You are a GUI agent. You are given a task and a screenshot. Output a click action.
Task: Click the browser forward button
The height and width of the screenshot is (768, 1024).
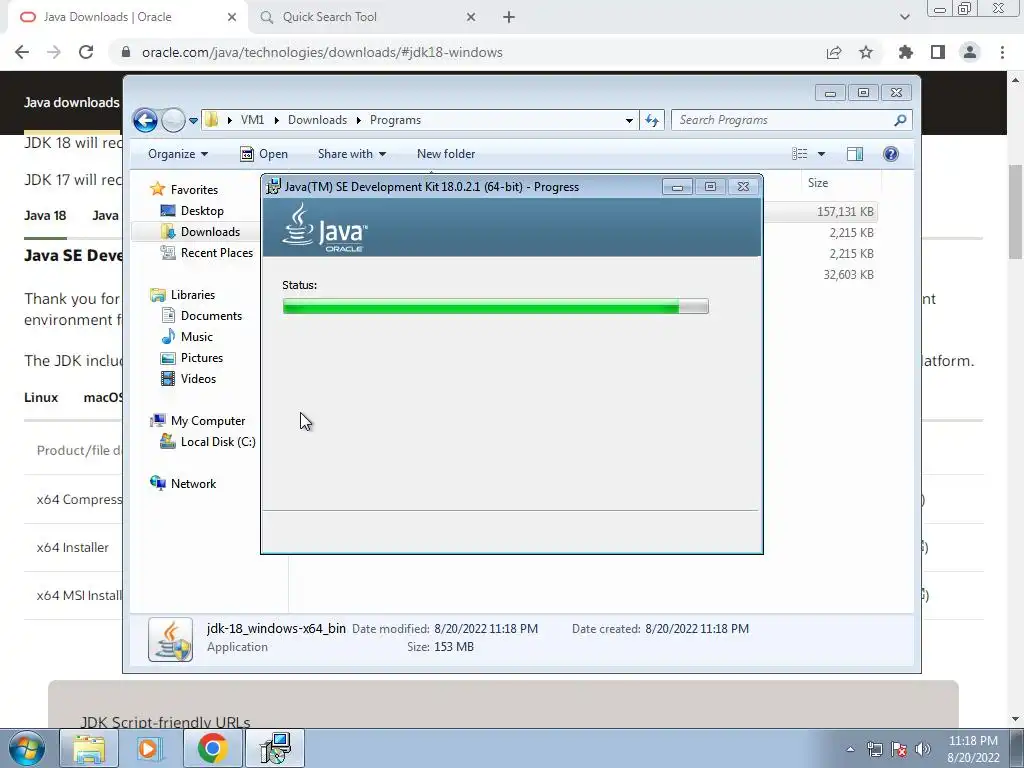(54, 52)
